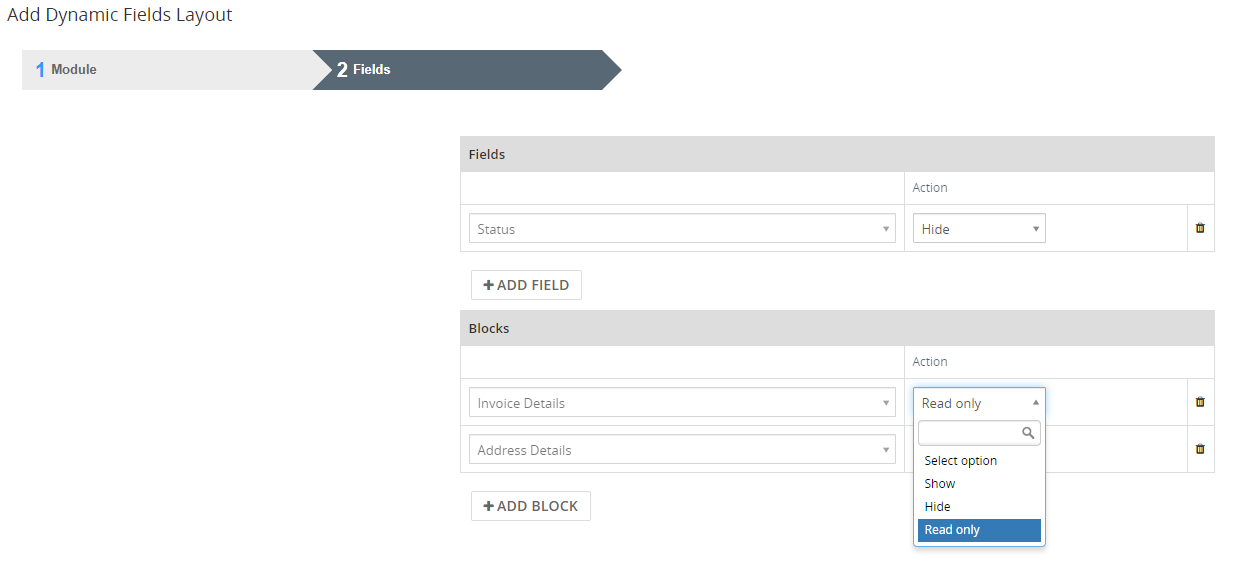This screenshot has height=564, width=1243.
Task: Click the search magnifier in dropdown
Action: pyautogui.click(x=1028, y=433)
